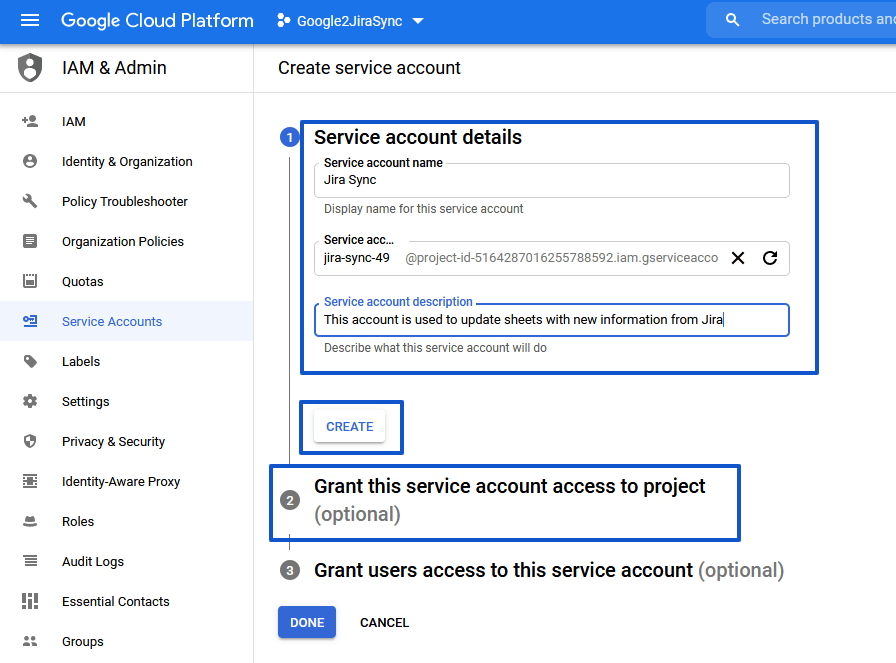Viewport: 896px width, 663px height.
Task: Click the Google Cloud Platform logo
Action: click(x=157, y=21)
